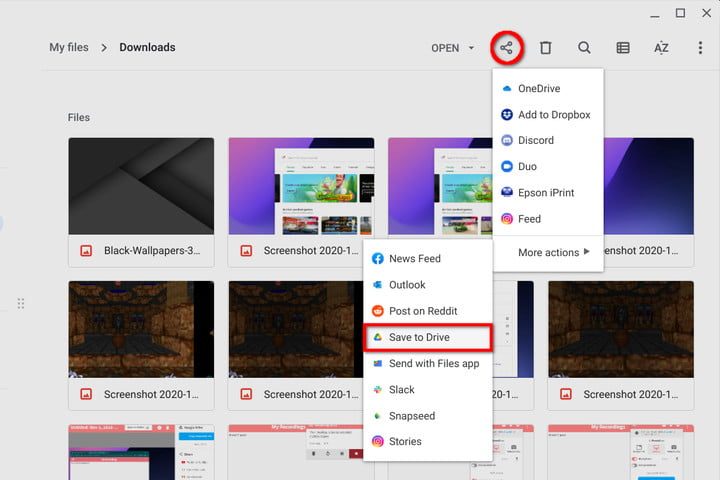Expand More actions submenu
Screen dimensions: 720x480
coord(548,252)
